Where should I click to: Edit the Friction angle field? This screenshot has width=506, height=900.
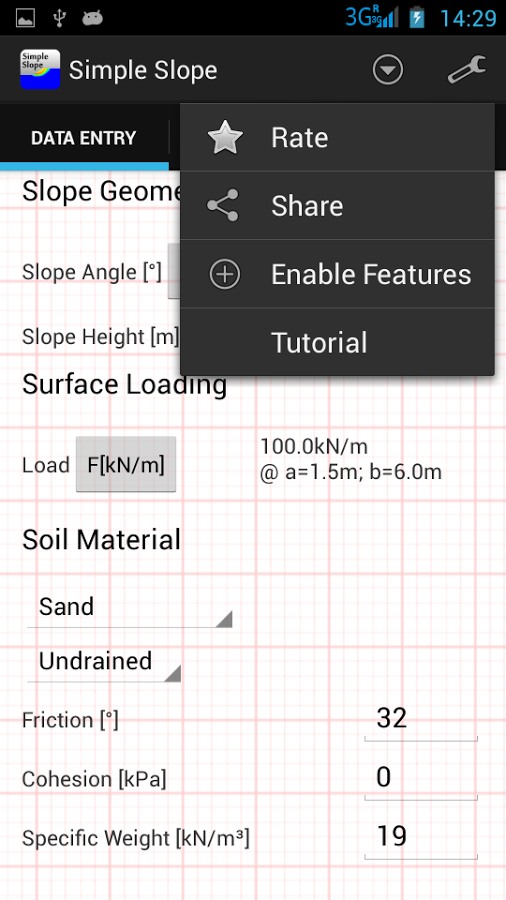[x=421, y=720]
